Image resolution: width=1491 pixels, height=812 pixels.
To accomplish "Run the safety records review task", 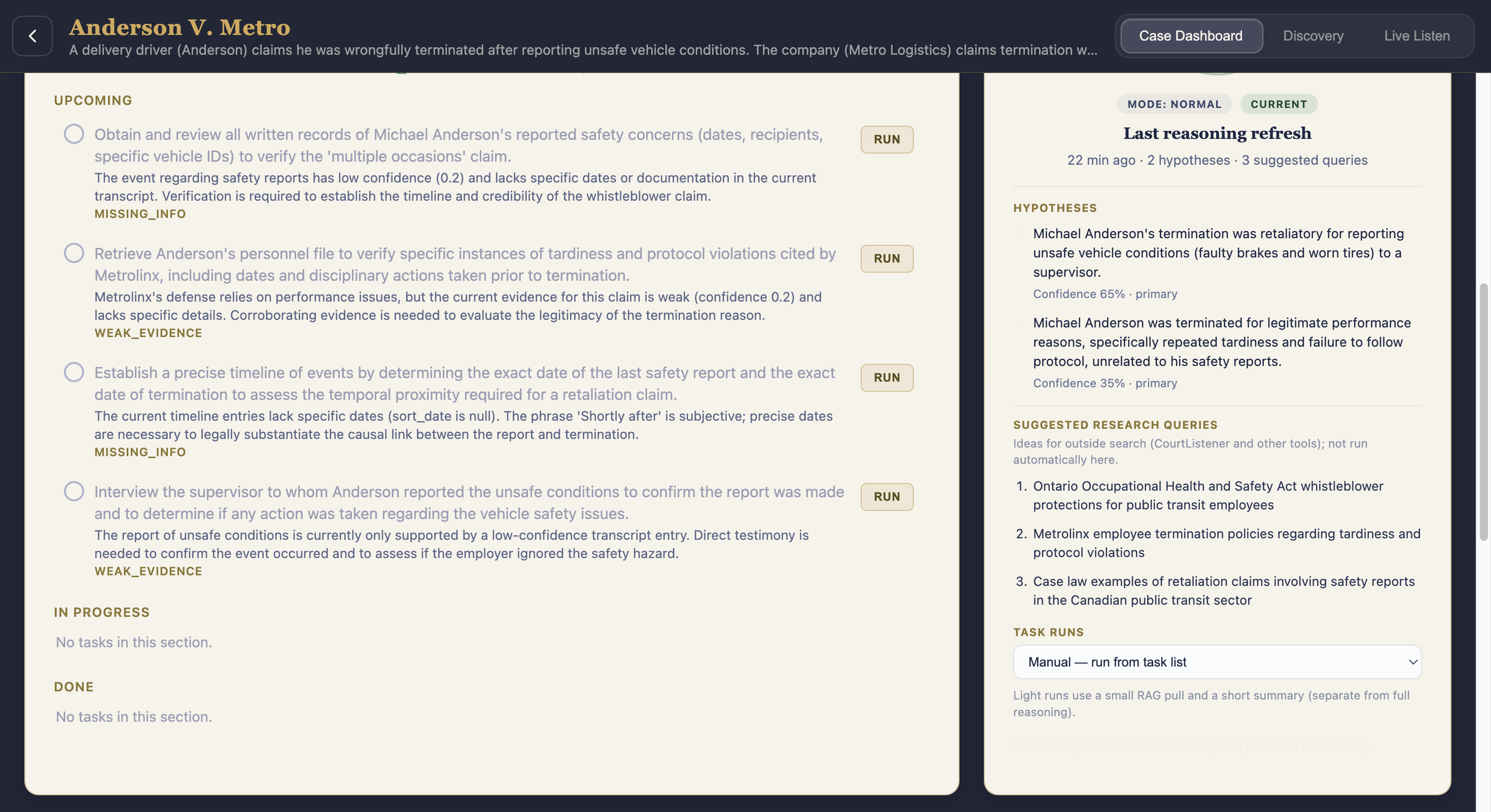I will pos(886,139).
